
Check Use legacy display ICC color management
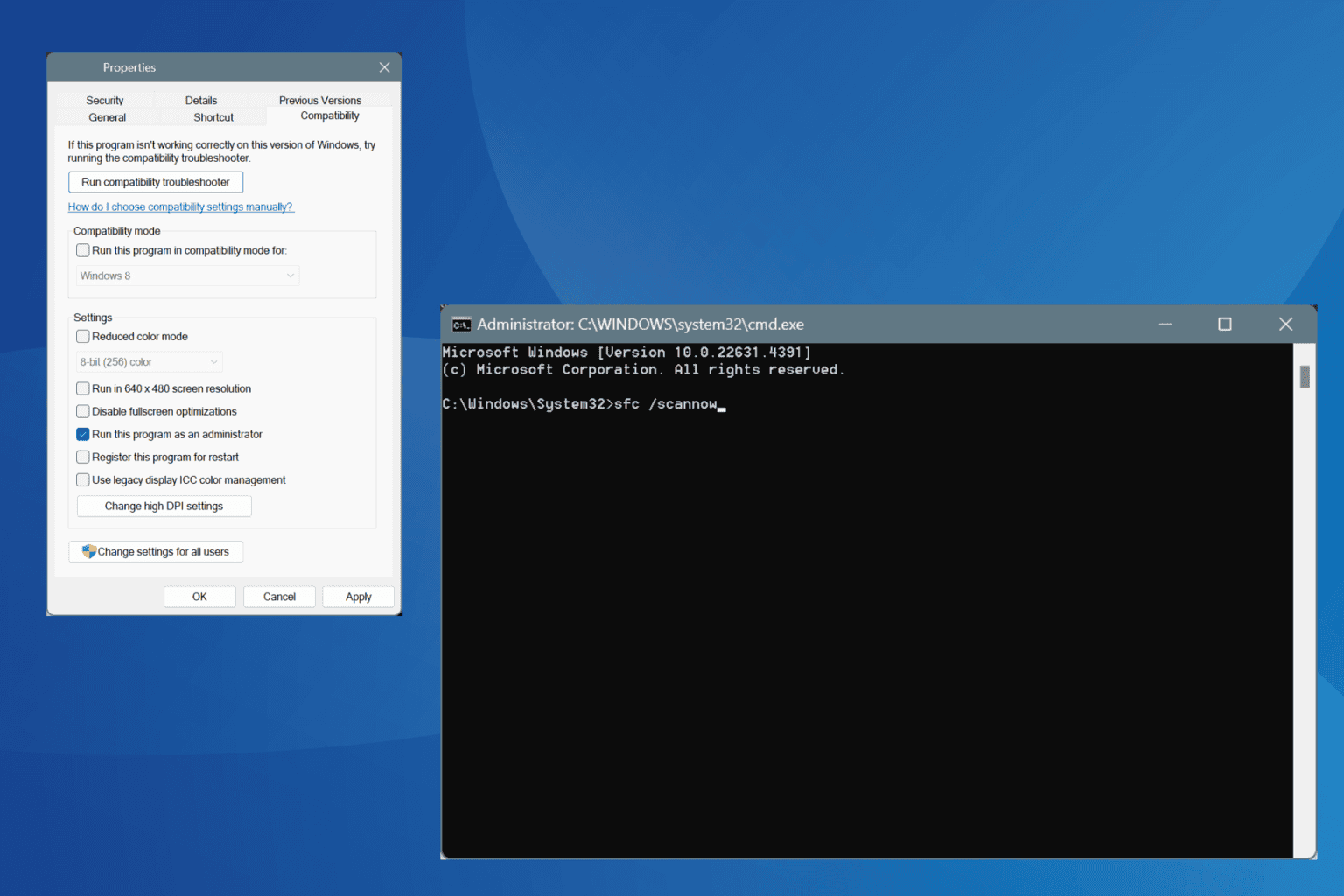[83, 479]
